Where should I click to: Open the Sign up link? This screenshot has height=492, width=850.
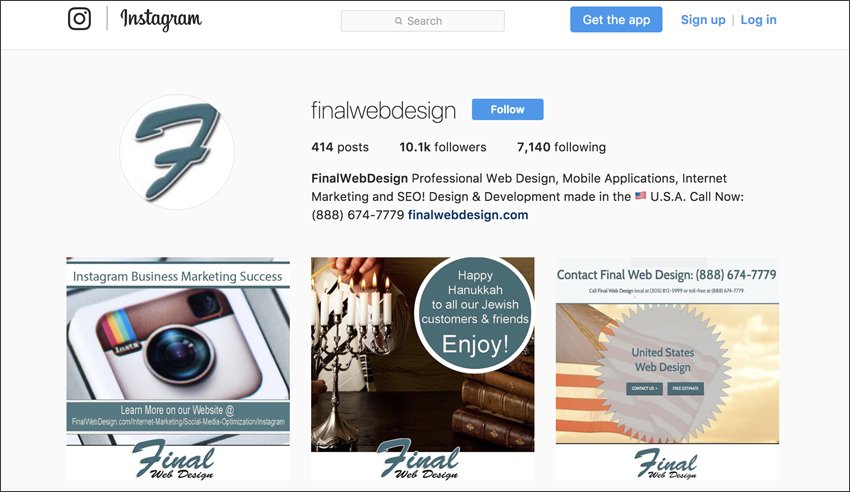tap(703, 20)
